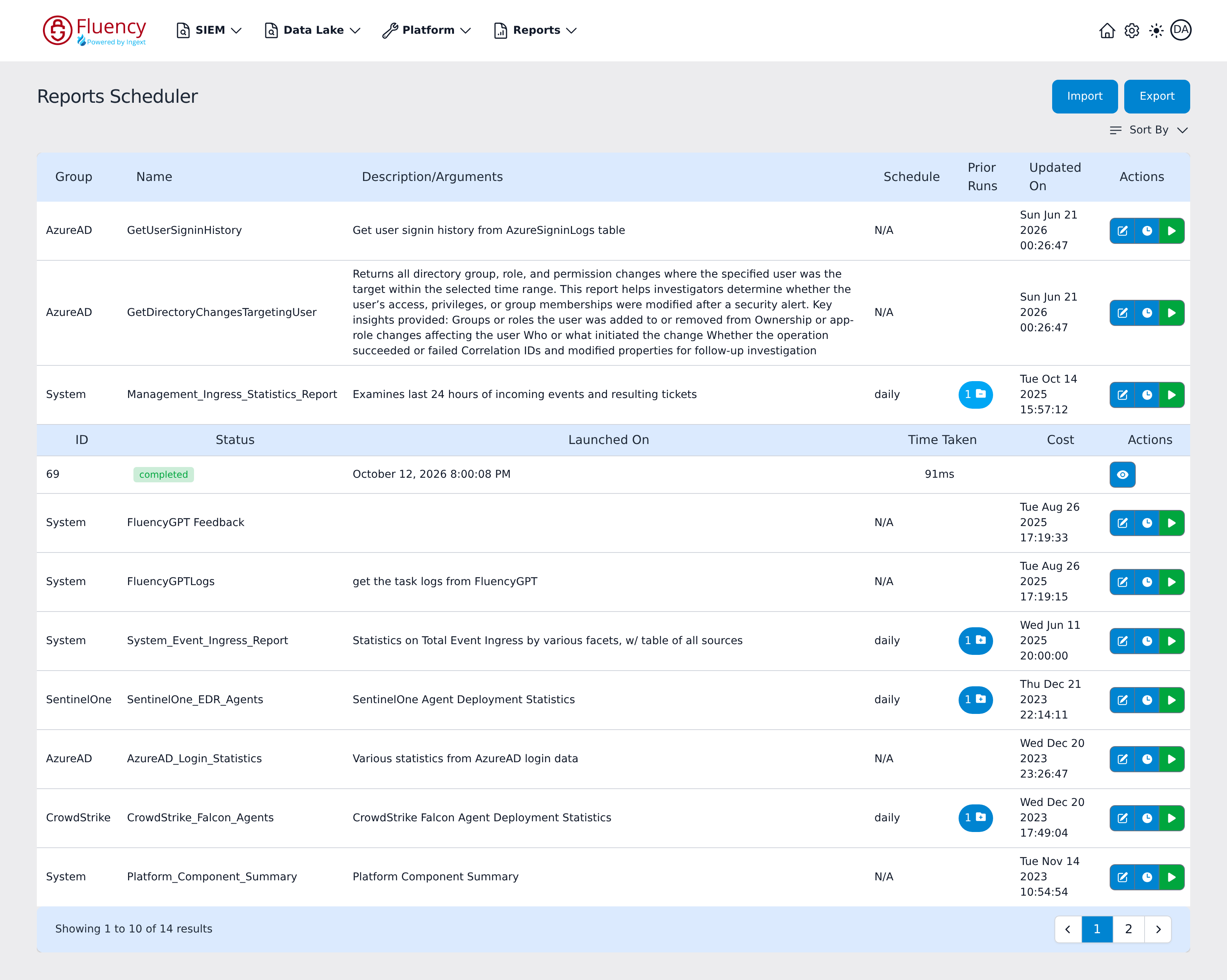
Task: Edit the System_Event_Ingress_Report
Action: pos(1122,641)
